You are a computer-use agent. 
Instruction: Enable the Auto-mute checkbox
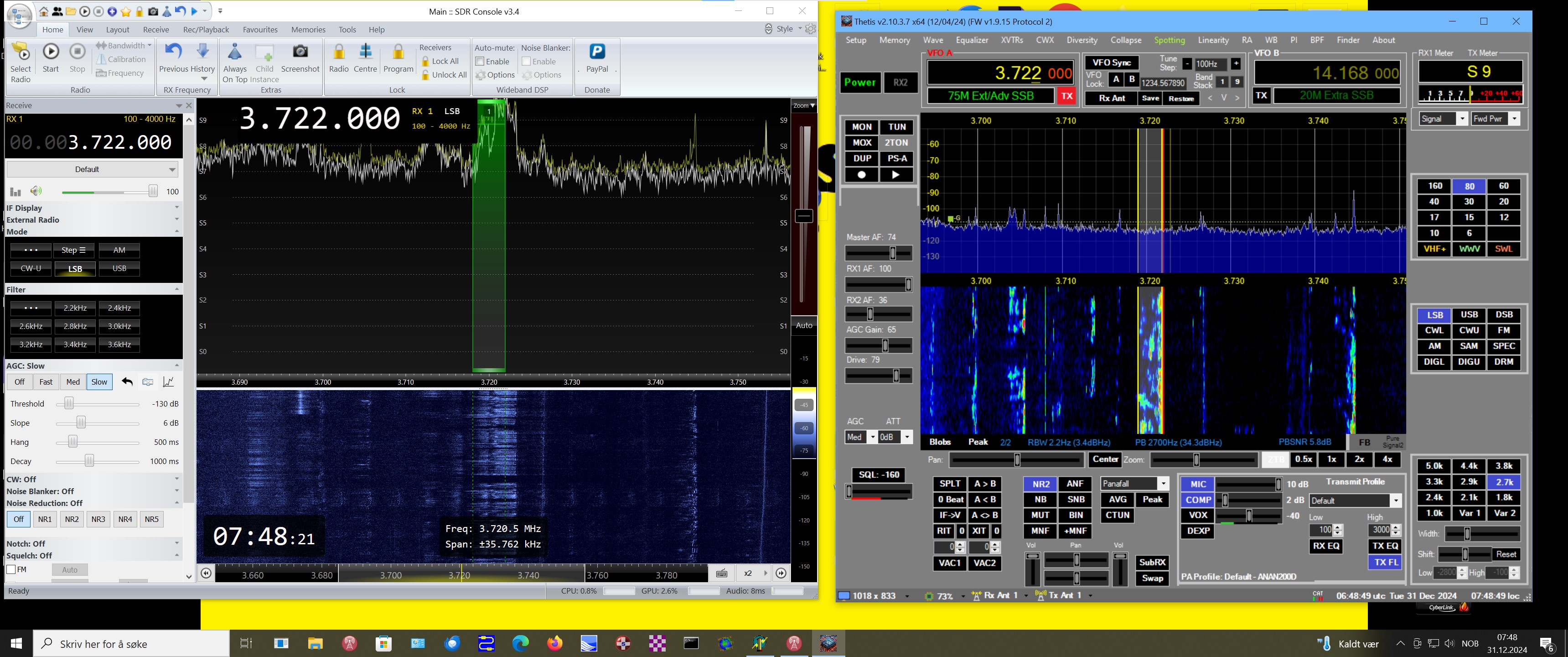pyautogui.click(x=480, y=62)
